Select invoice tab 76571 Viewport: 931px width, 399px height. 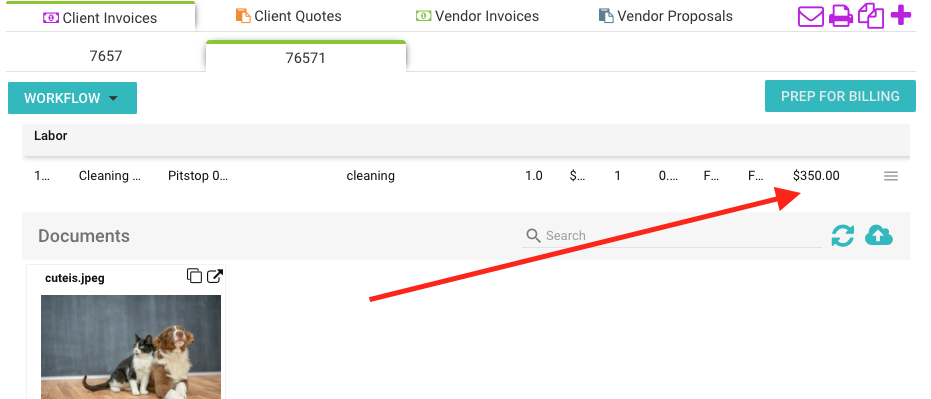[x=306, y=58]
